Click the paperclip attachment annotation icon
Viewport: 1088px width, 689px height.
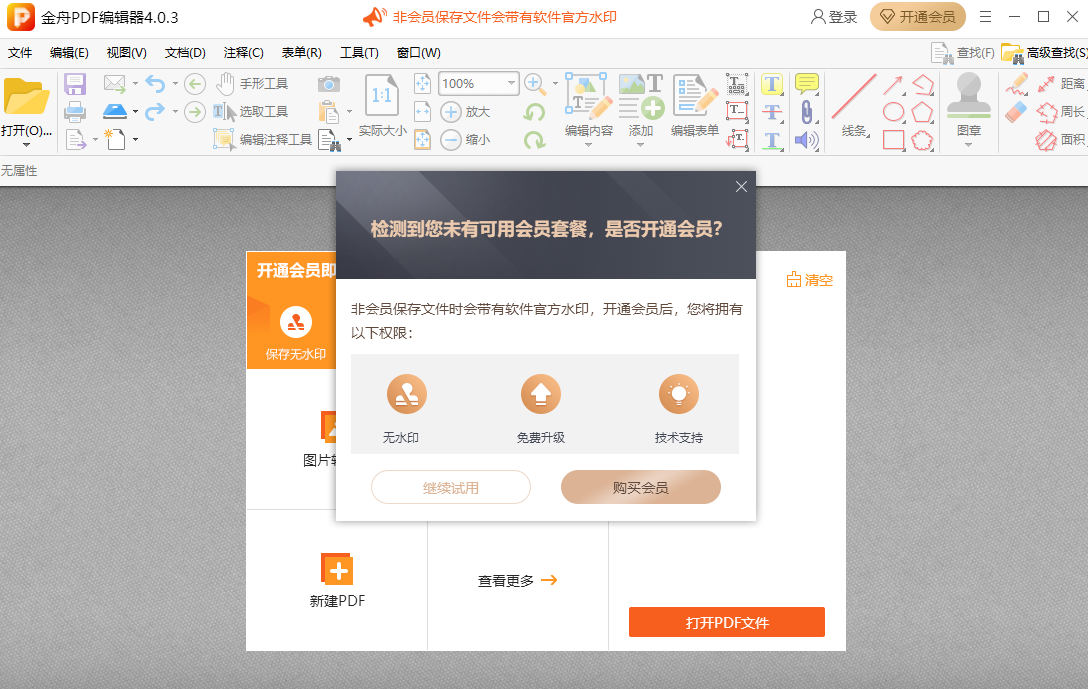[x=806, y=112]
